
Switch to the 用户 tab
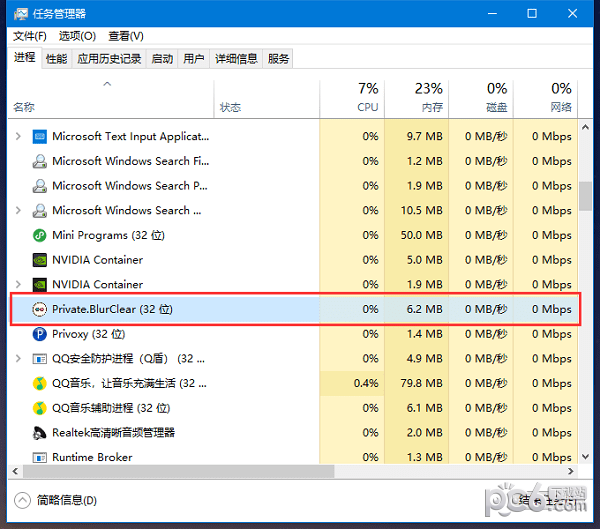(x=194, y=59)
